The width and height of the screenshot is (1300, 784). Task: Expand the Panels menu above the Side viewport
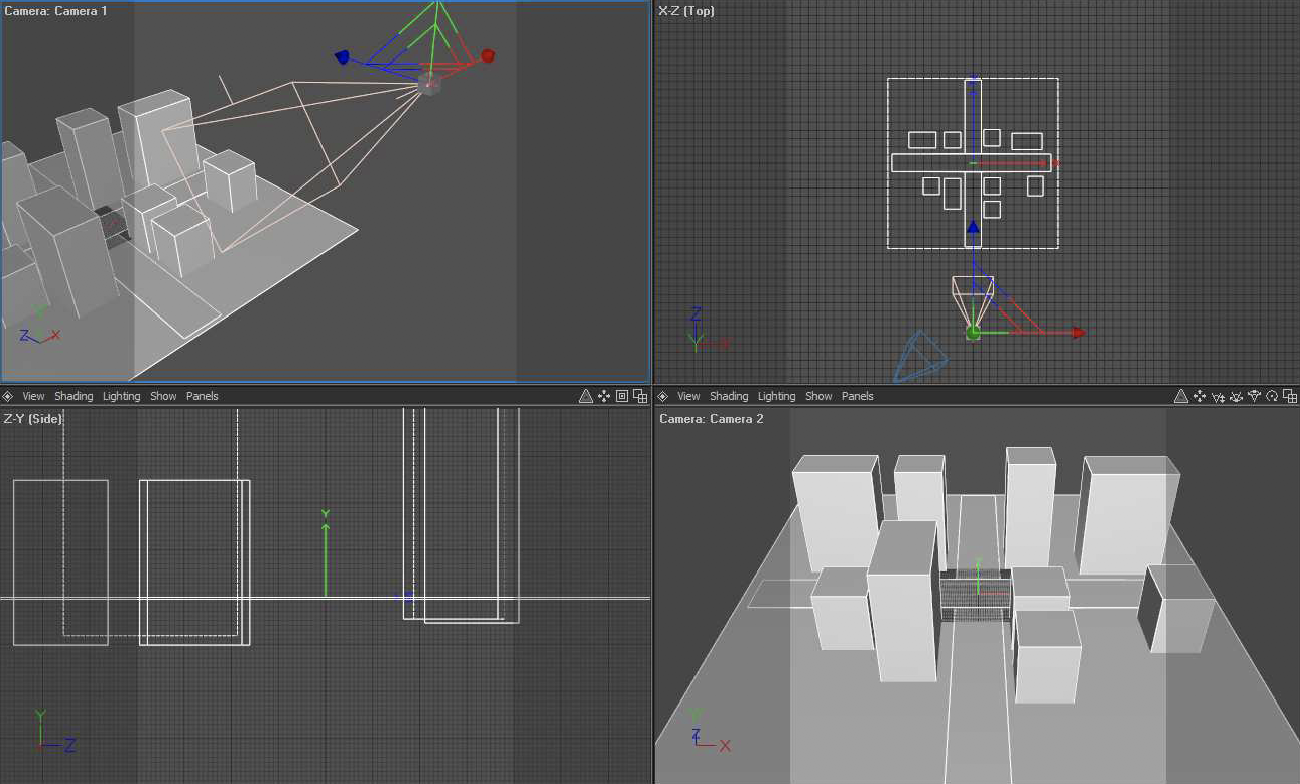[202, 396]
